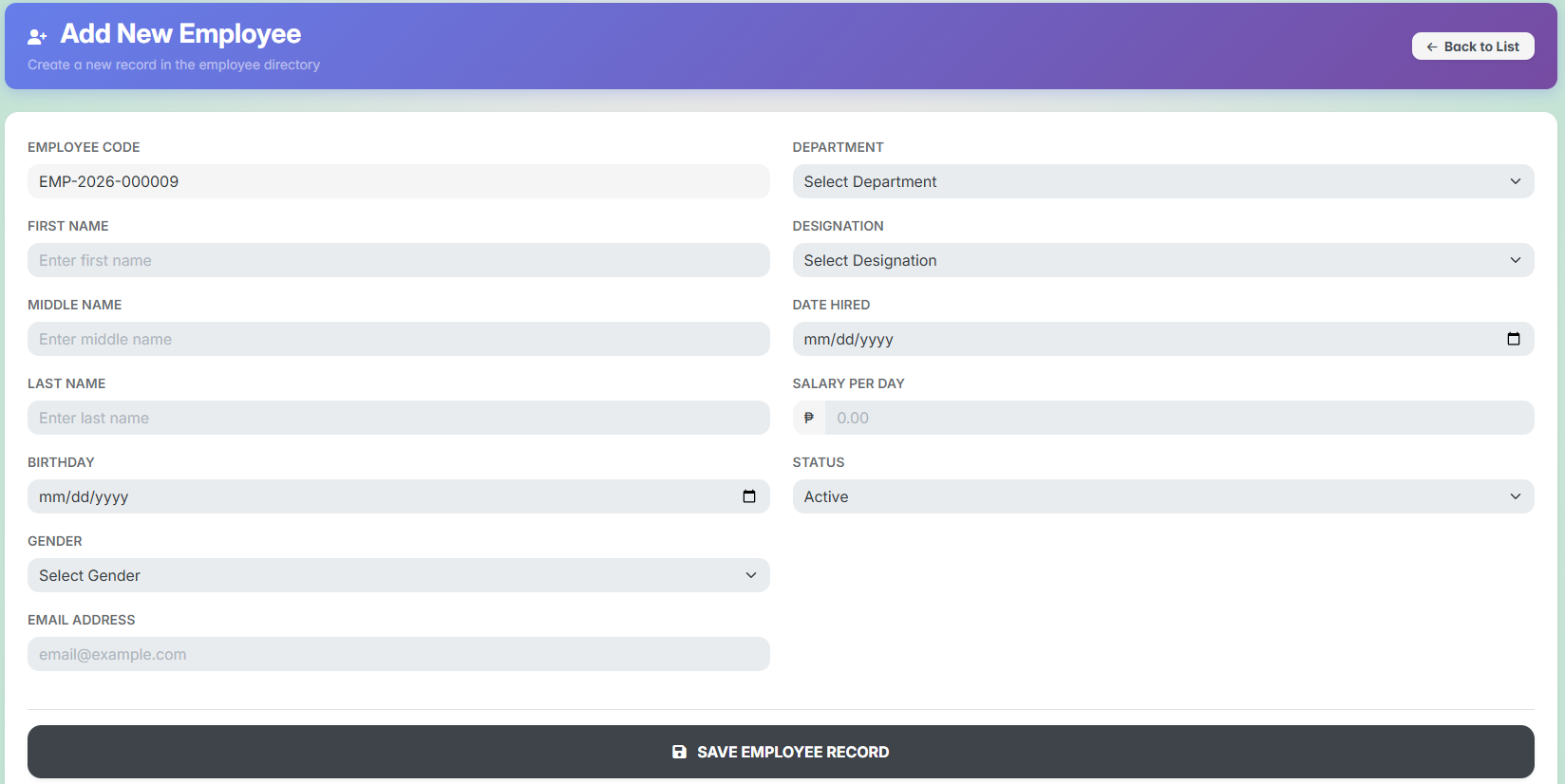Click into the Enter middle name field
The image size is (1565, 784).
click(x=398, y=339)
